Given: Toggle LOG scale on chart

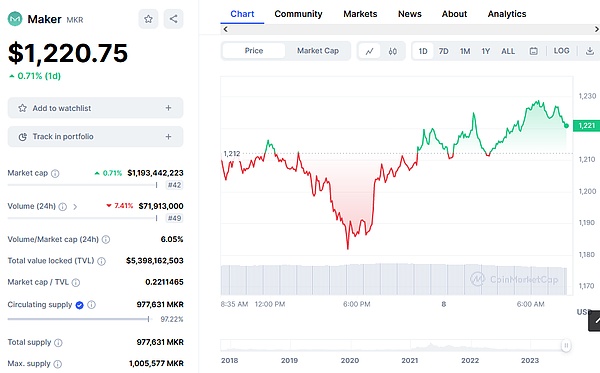Looking at the screenshot, I should pyautogui.click(x=561, y=51).
